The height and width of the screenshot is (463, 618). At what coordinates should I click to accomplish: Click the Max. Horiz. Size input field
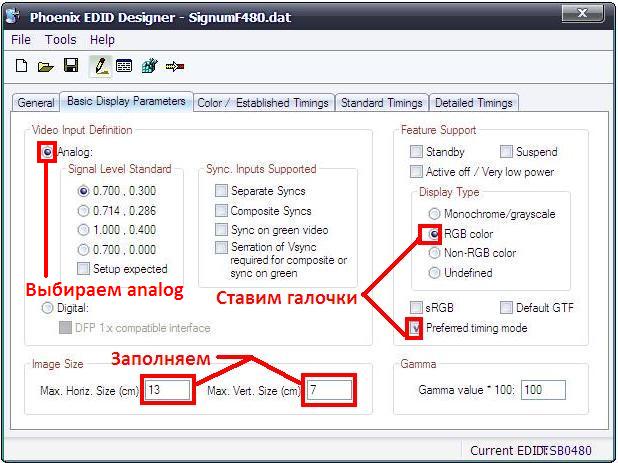[167, 389]
